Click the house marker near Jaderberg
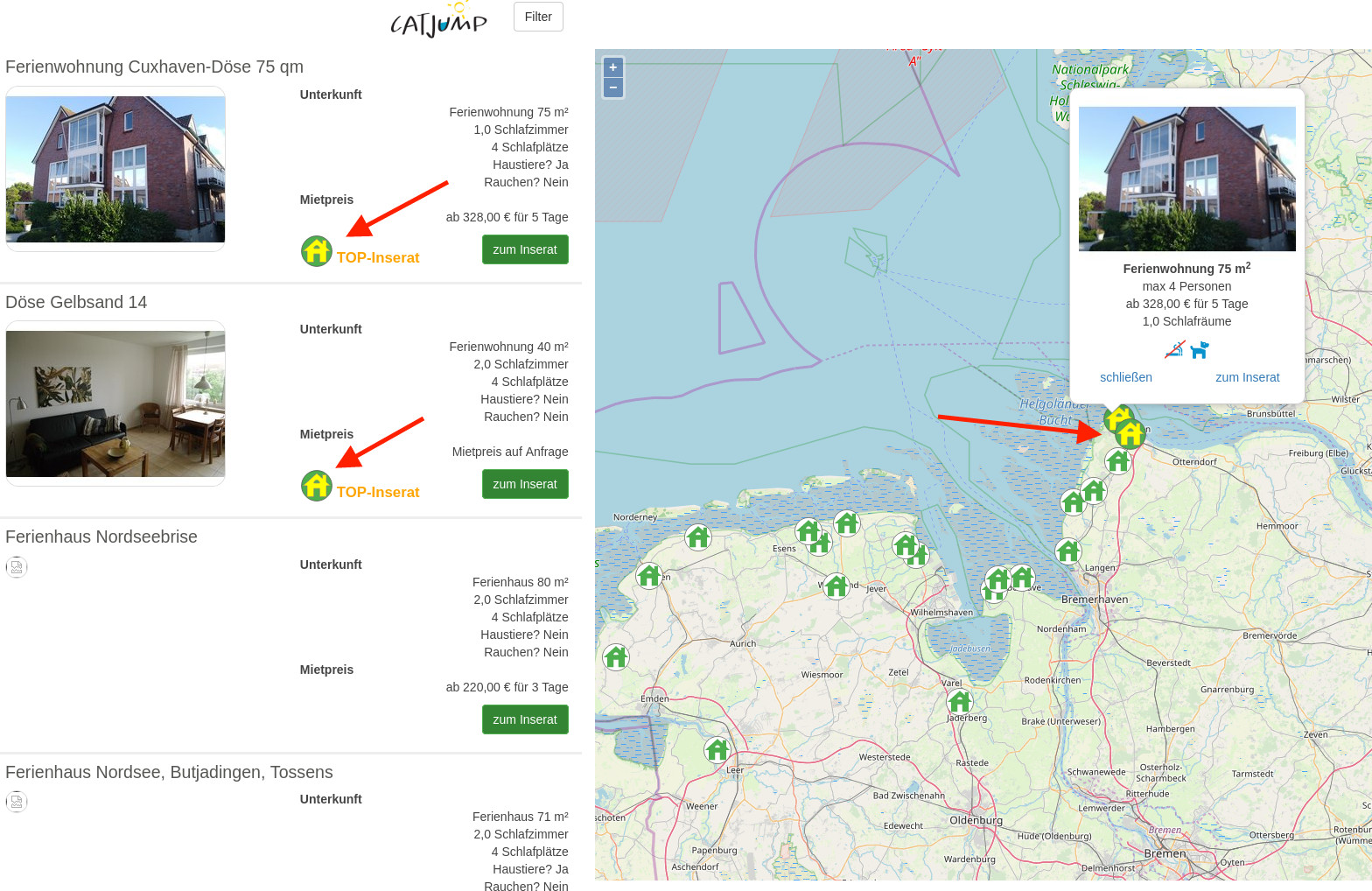The height and width of the screenshot is (891, 1372). pyautogui.click(x=960, y=701)
